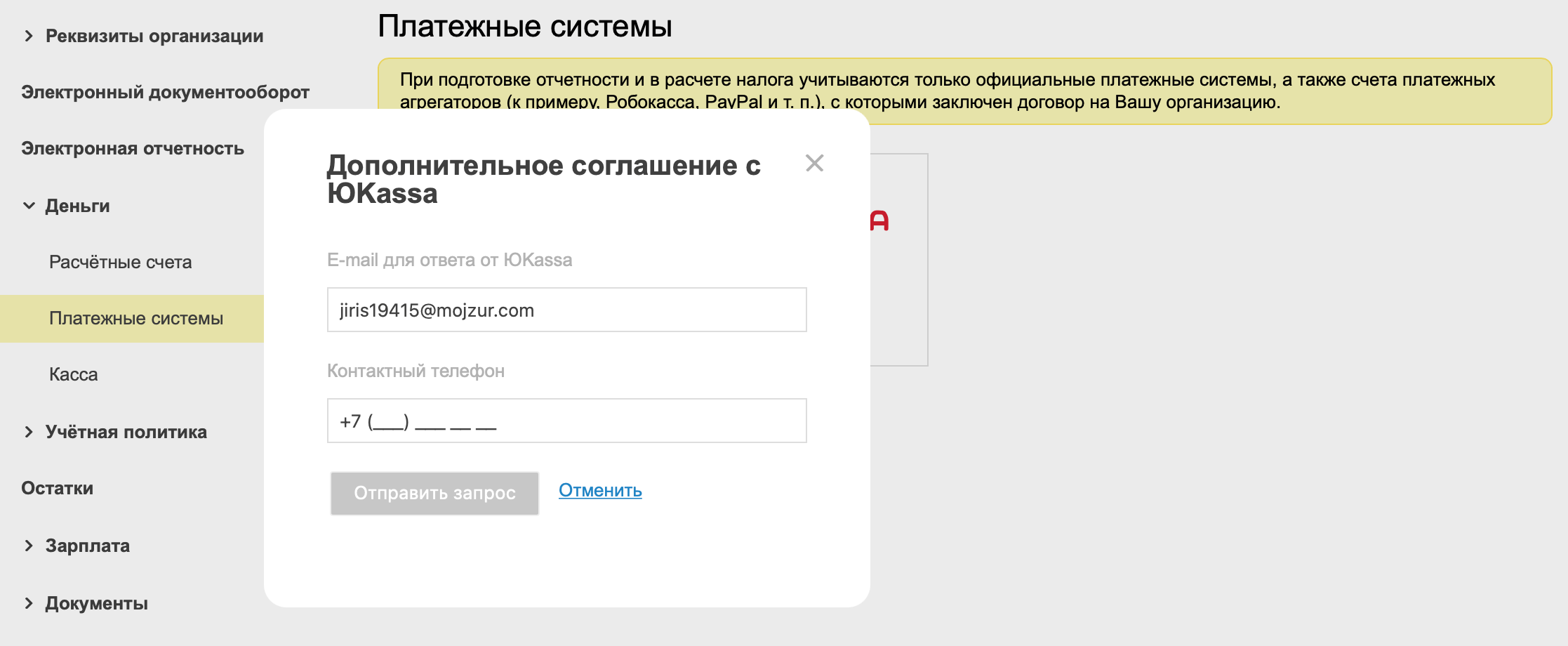Expand the Документы section
Viewport: 1568px width, 646px height.
pyautogui.click(x=29, y=603)
